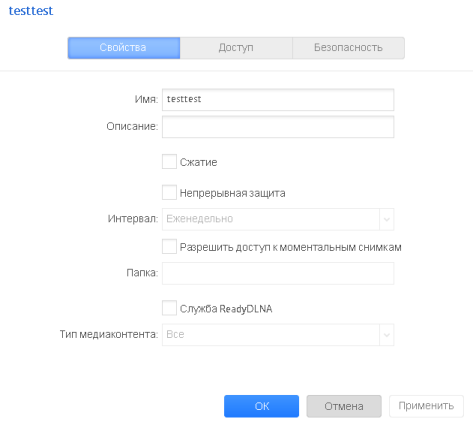Open the Тип медиаконтента dropdown arrow
Image resolution: width=473 pixels, height=425 pixels.
tap(387, 335)
